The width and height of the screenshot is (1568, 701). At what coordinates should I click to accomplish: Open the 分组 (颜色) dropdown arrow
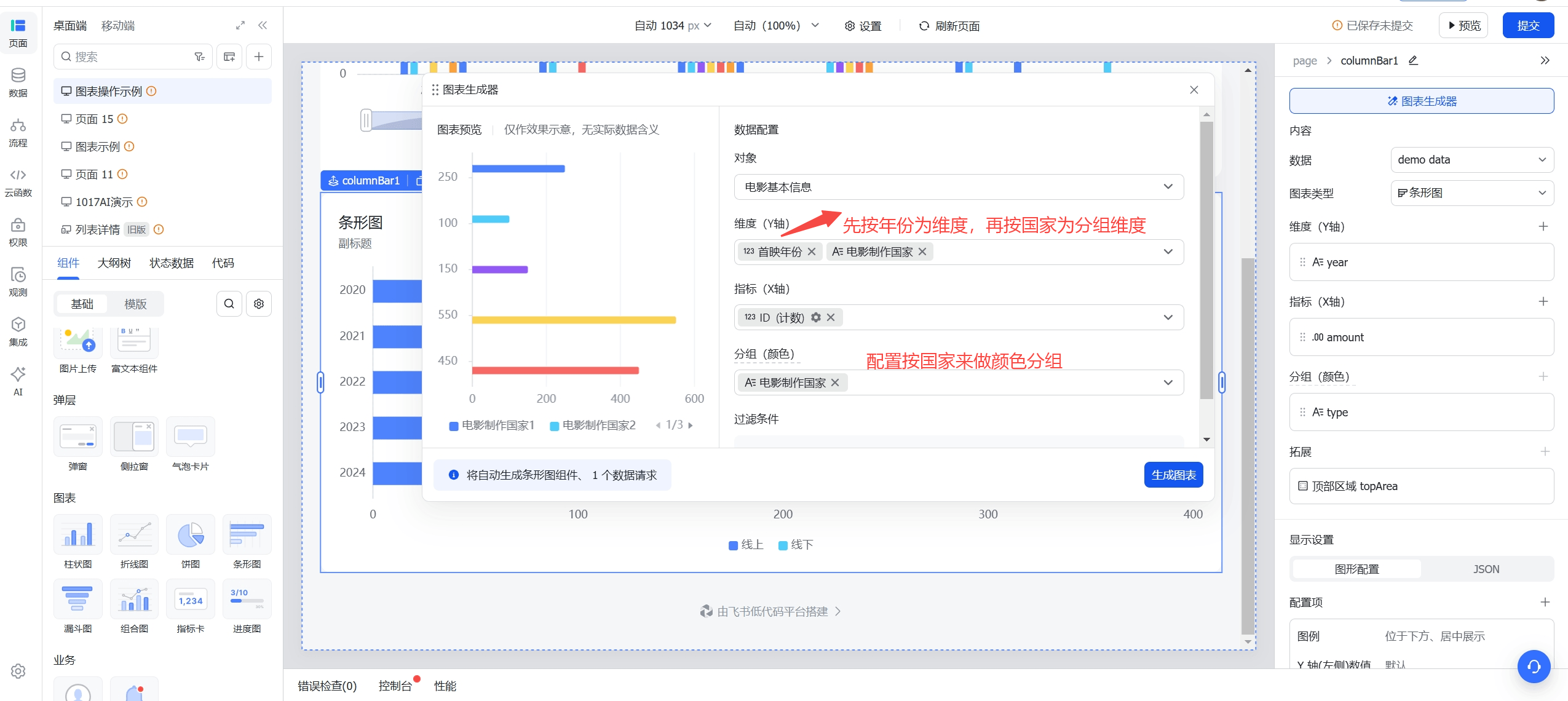[1168, 382]
